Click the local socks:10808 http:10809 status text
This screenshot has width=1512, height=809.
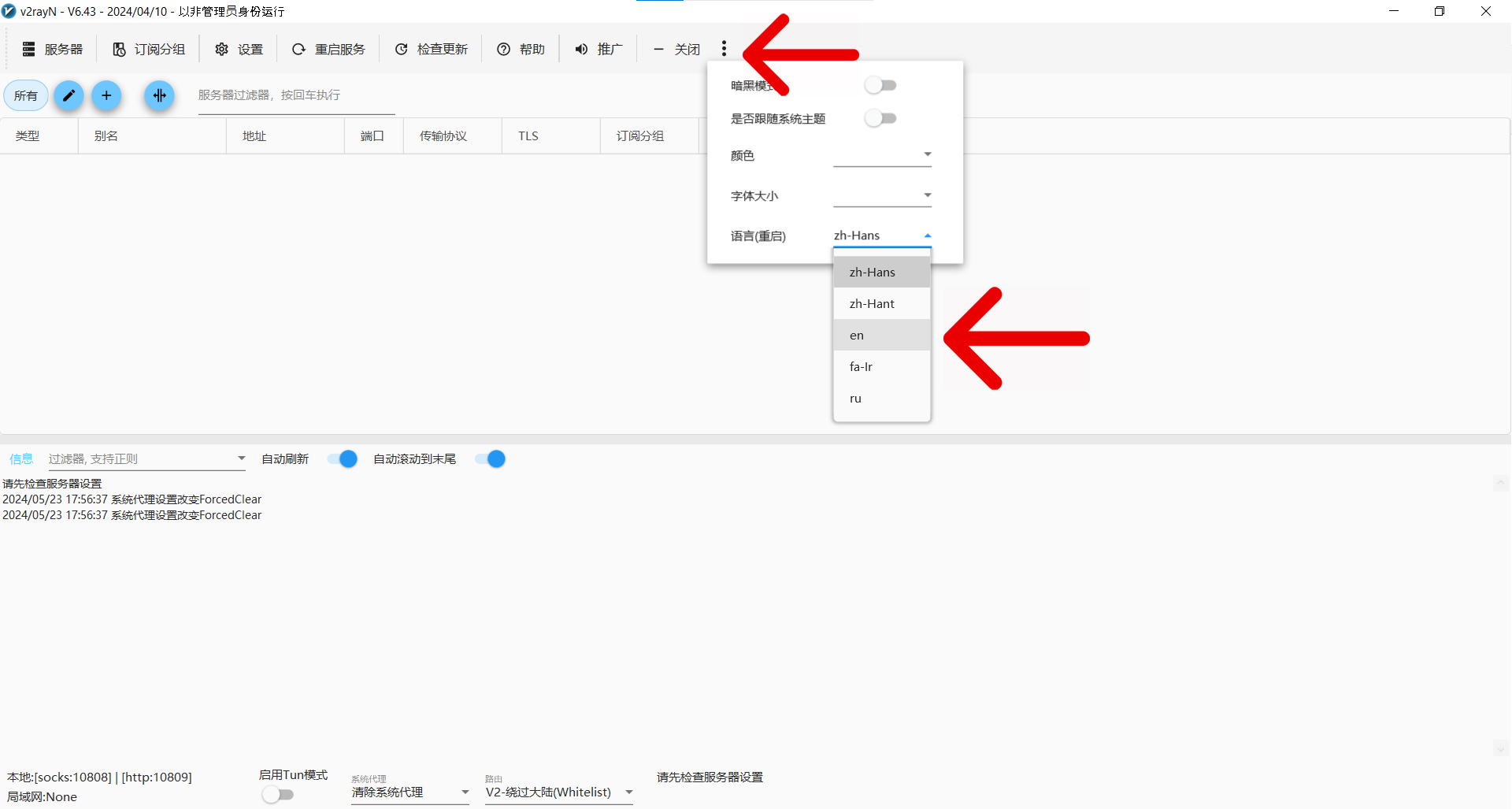(x=99, y=777)
